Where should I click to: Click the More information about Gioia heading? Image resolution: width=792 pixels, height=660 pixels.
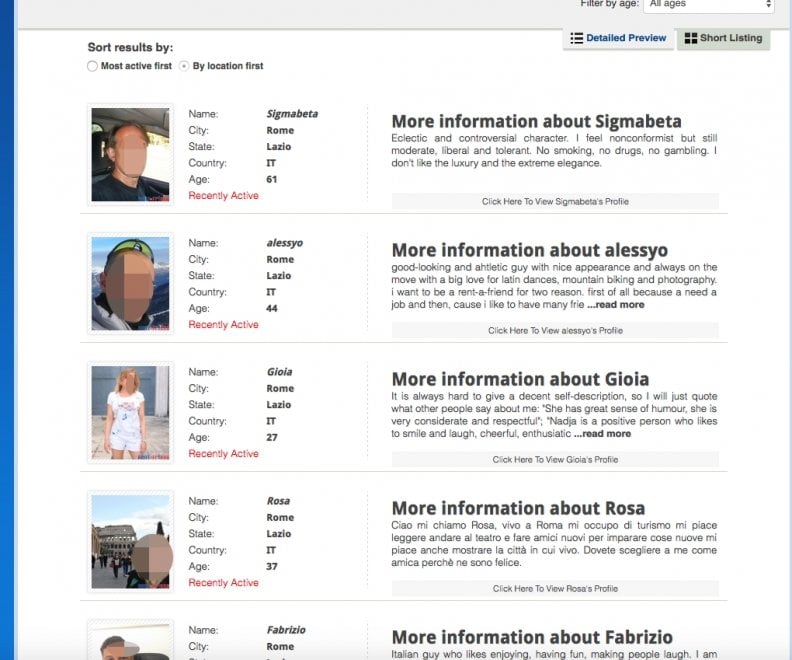click(x=520, y=379)
